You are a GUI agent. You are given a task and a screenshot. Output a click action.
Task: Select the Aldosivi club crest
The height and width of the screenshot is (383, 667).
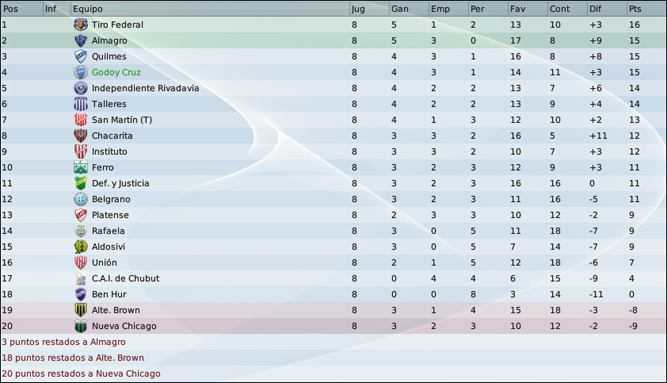80,247
